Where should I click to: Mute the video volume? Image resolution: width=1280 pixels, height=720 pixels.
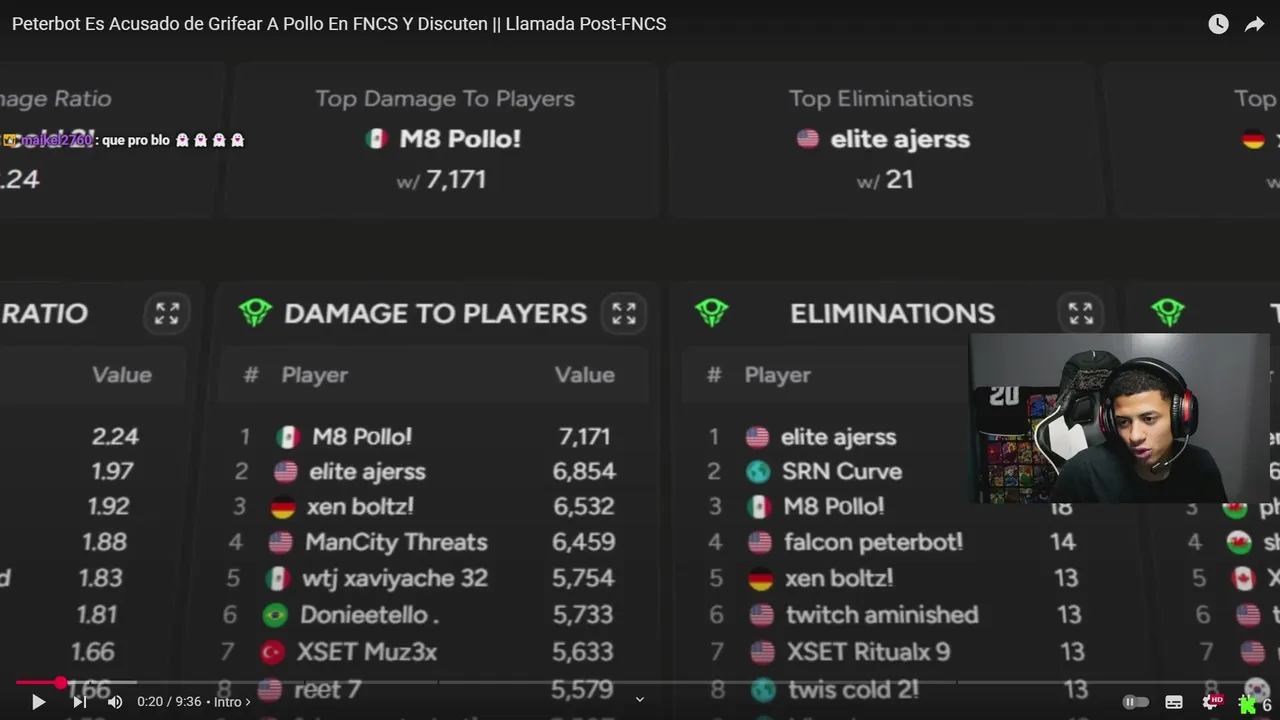click(x=115, y=702)
